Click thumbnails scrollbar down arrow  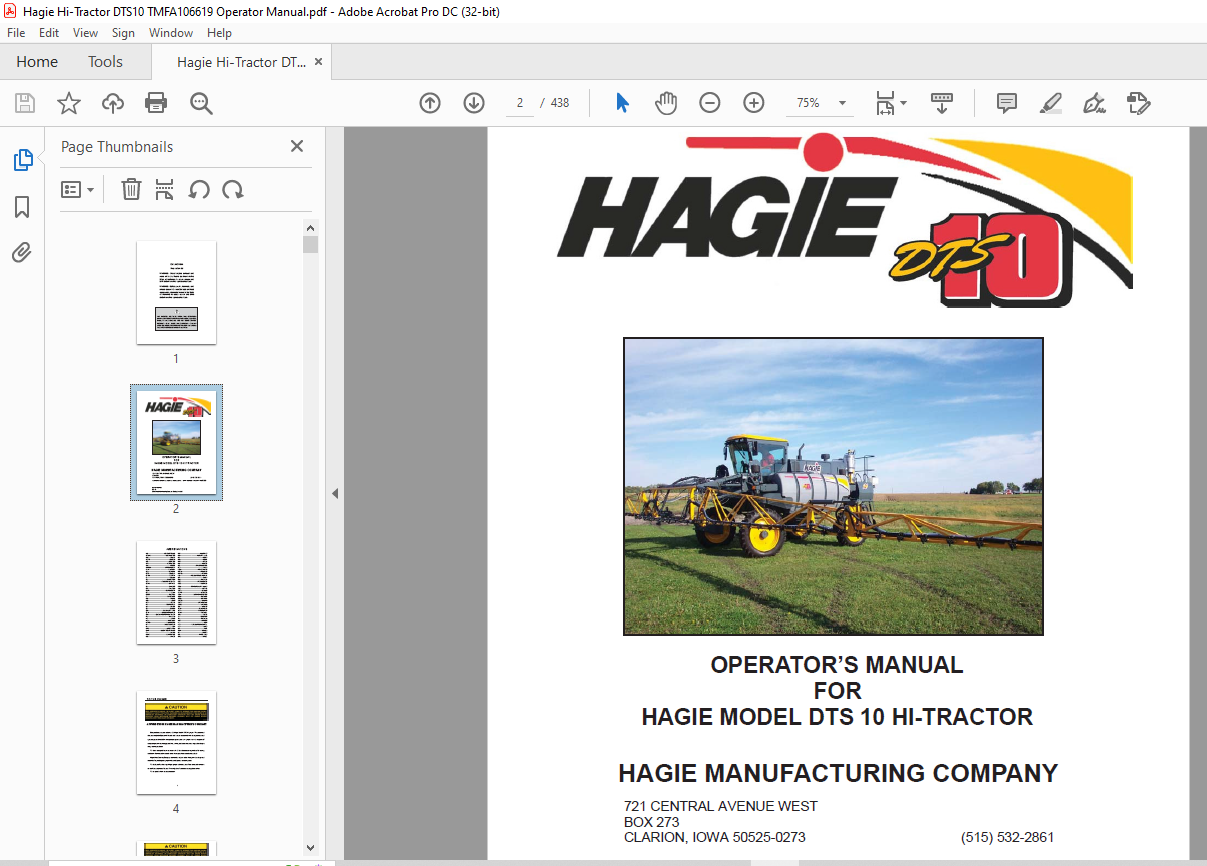click(310, 848)
